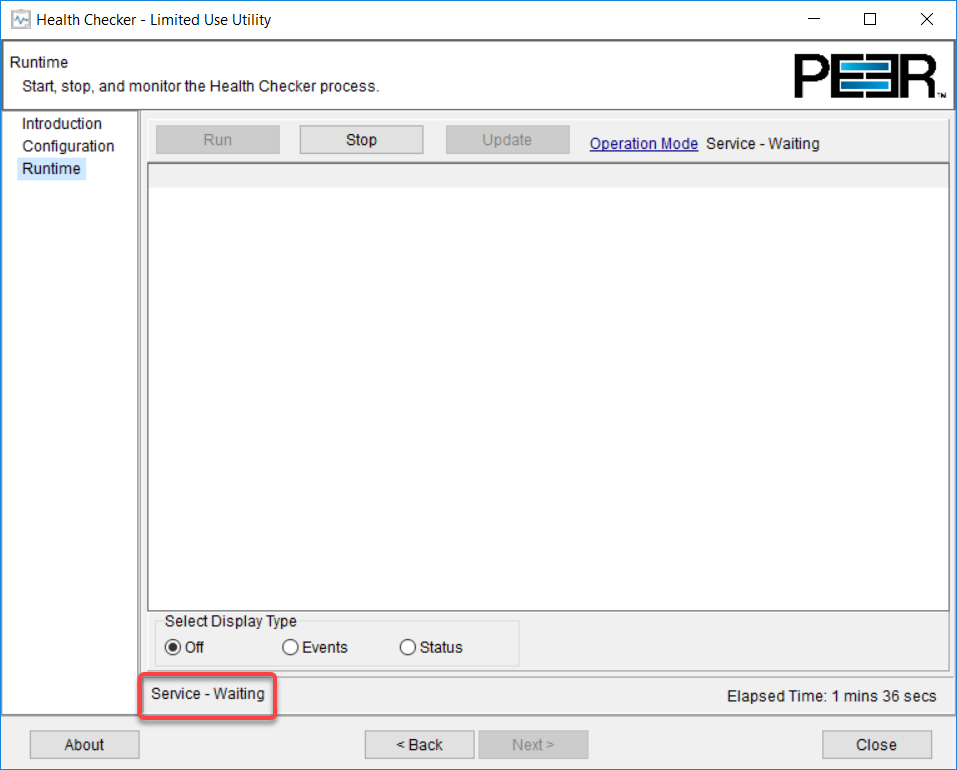Go back using the Back button
The image size is (957, 770).
tap(419, 744)
